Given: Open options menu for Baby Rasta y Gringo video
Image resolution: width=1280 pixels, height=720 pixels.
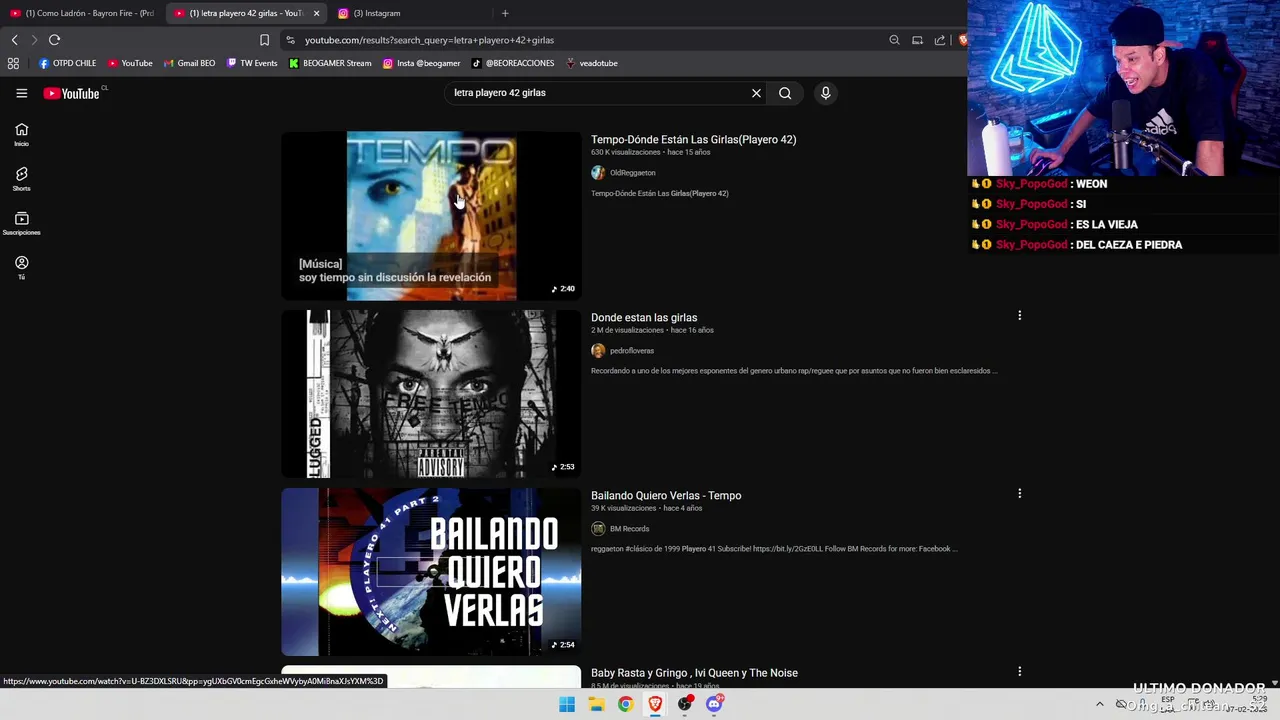Looking at the screenshot, I should (x=1019, y=672).
